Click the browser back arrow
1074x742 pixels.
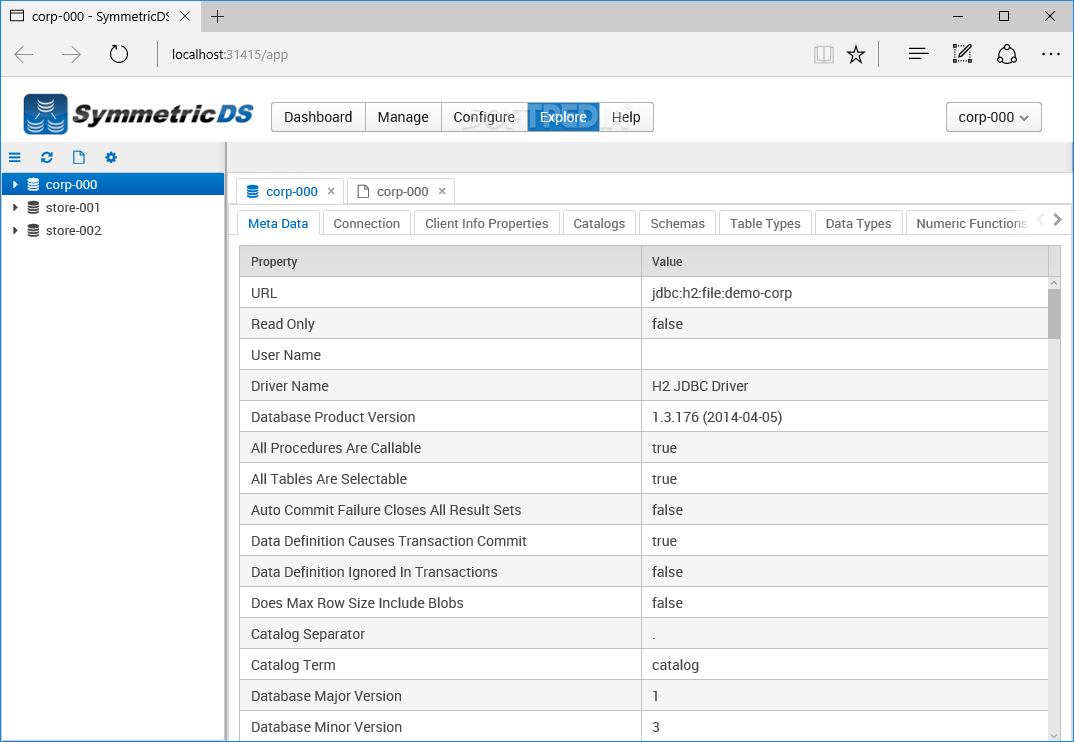[24, 55]
